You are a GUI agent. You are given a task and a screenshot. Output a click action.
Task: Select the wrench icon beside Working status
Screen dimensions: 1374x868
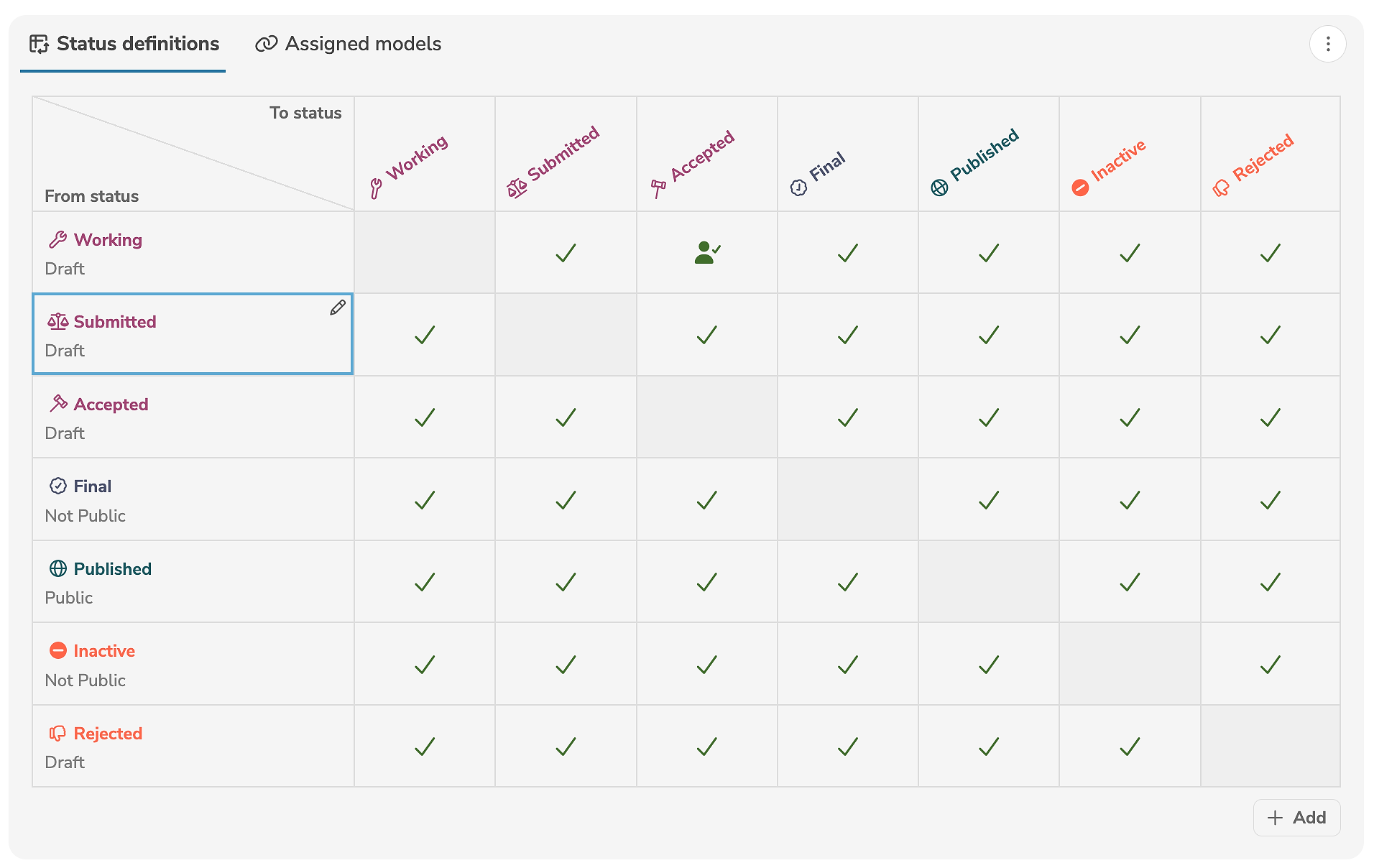point(59,239)
